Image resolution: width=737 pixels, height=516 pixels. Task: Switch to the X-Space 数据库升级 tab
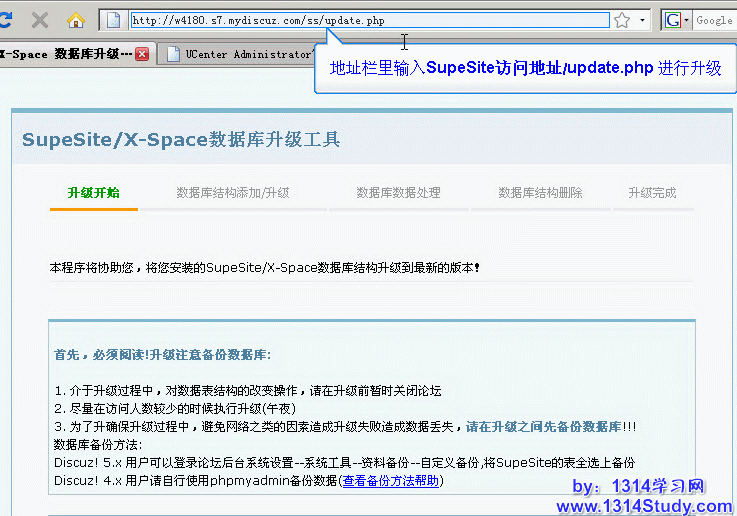tap(65, 54)
